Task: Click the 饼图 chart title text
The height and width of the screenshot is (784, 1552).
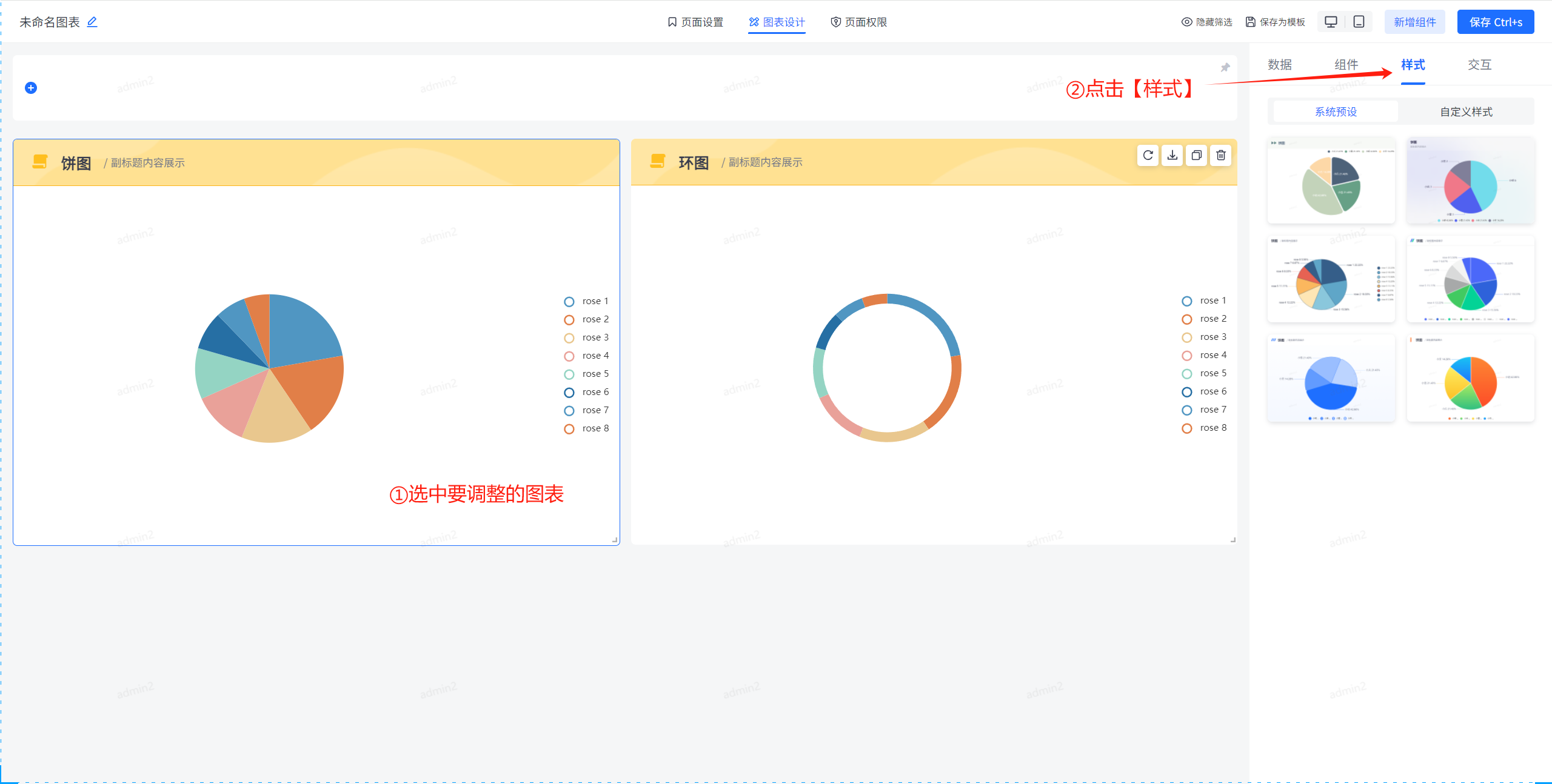Action: coord(76,163)
